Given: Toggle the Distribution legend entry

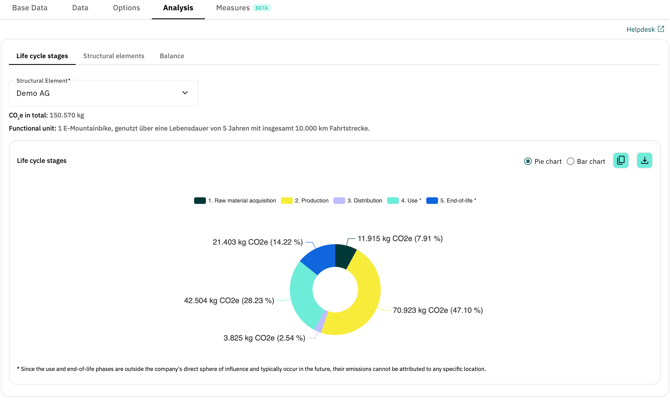Looking at the screenshot, I should pos(358,201).
